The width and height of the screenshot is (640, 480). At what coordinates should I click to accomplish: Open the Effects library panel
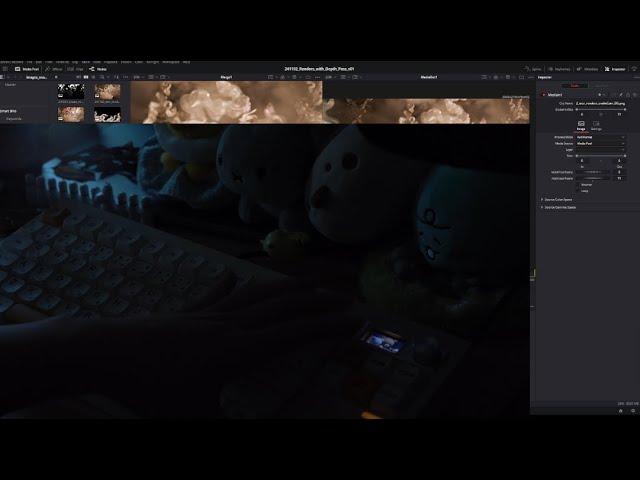(54, 69)
